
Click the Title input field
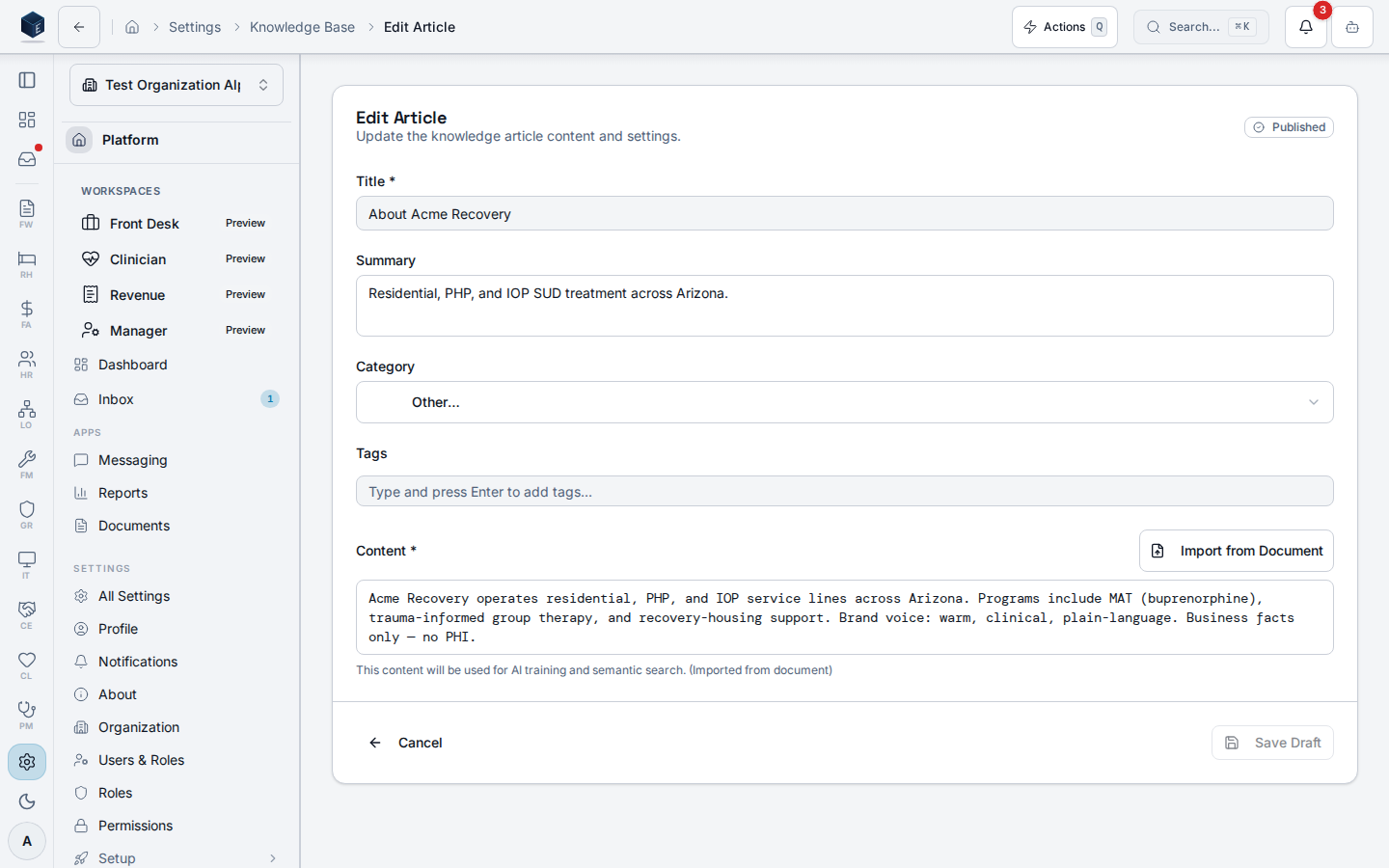point(844,213)
